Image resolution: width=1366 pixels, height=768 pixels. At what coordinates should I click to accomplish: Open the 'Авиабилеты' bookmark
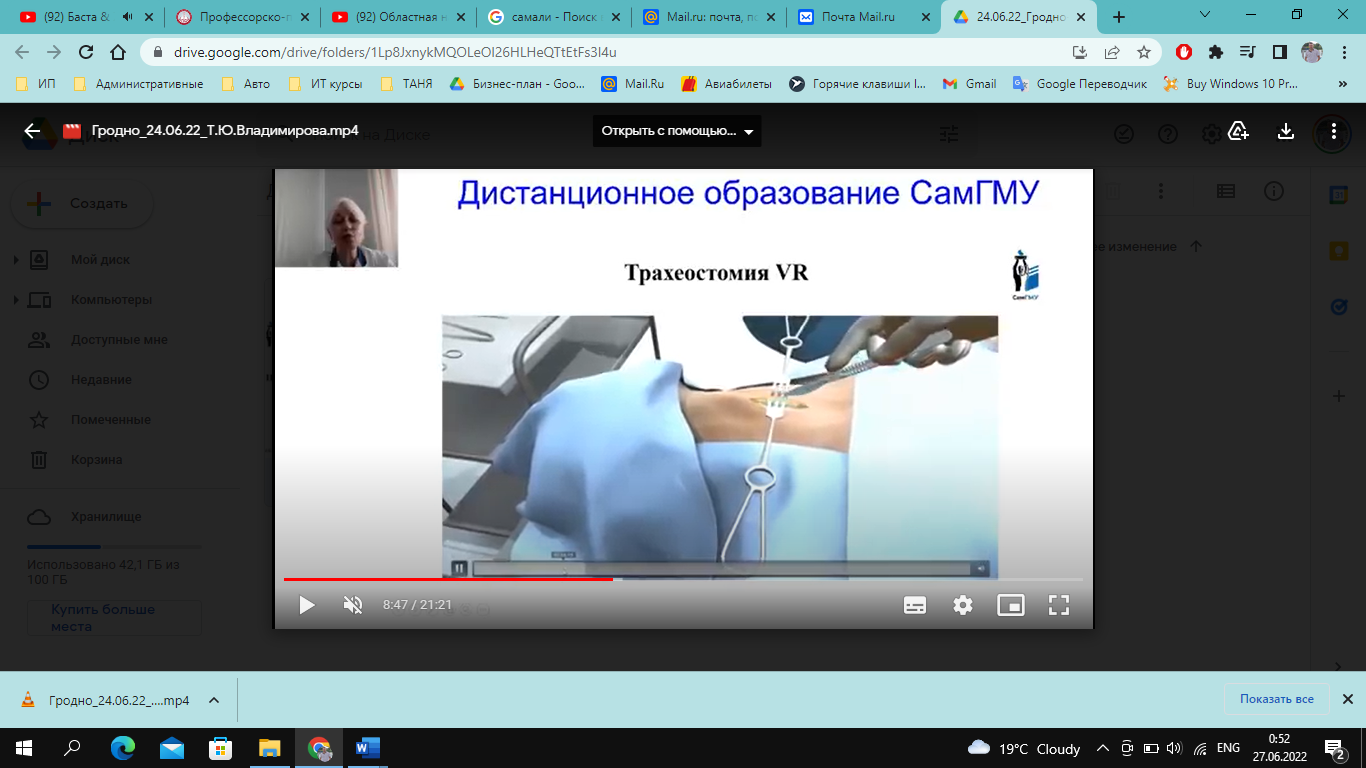tap(727, 84)
